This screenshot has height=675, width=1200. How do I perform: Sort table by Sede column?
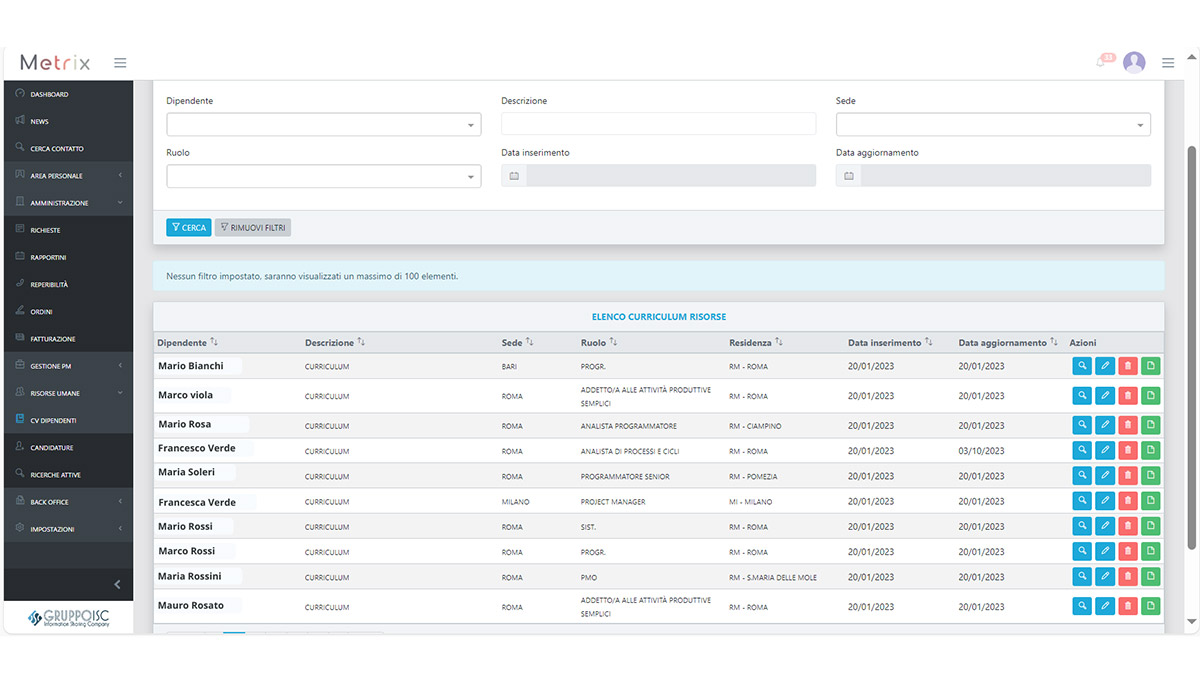[517, 343]
